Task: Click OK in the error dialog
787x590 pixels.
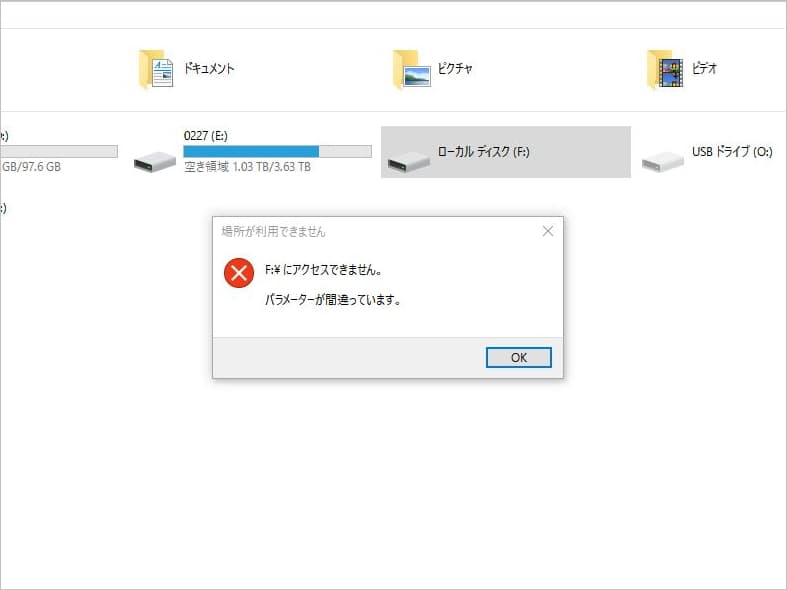Action: click(x=518, y=357)
